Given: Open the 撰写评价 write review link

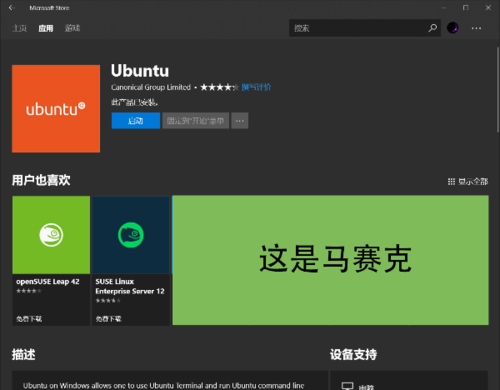Looking at the screenshot, I should (x=256, y=87).
